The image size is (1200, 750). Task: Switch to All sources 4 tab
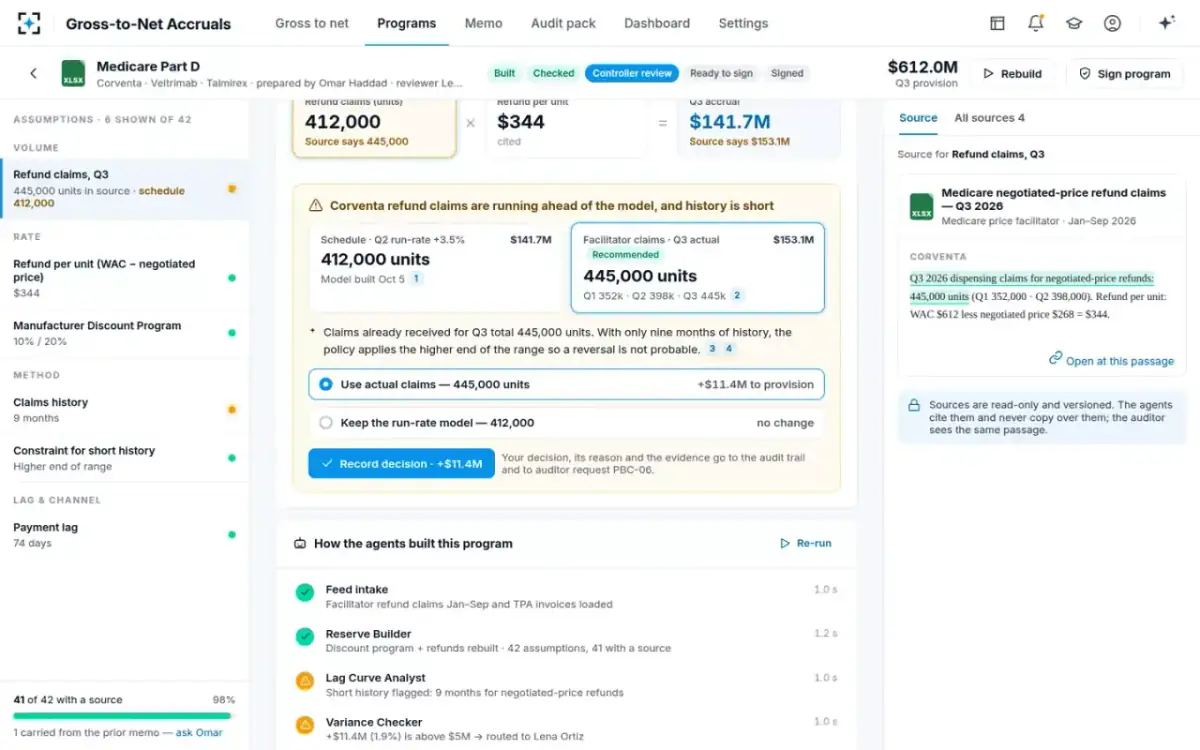(989, 118)
